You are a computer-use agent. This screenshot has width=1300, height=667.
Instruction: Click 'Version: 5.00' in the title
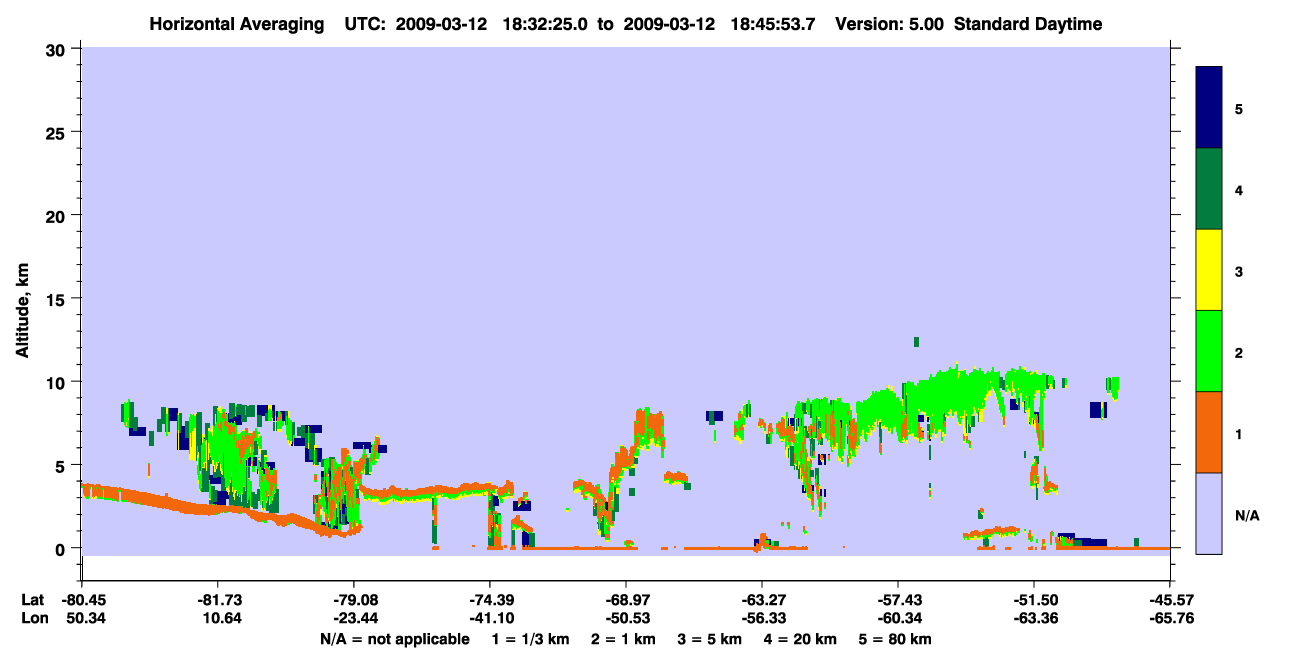pyautogui.click(x=890, y=24)
